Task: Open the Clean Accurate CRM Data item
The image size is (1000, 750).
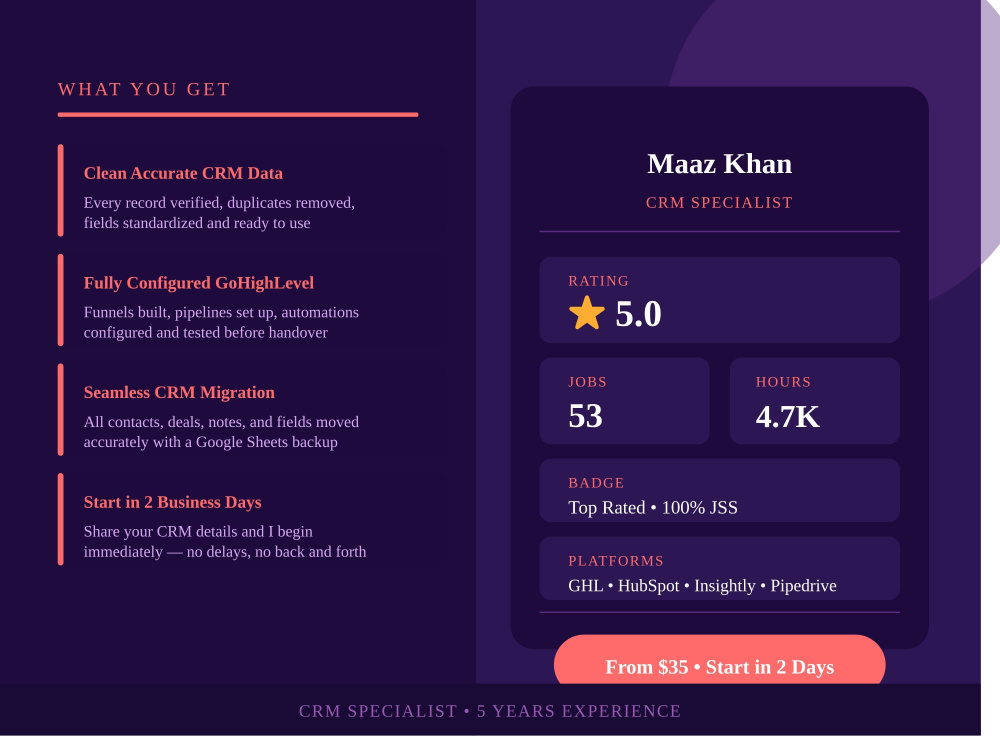Action: 252,191
